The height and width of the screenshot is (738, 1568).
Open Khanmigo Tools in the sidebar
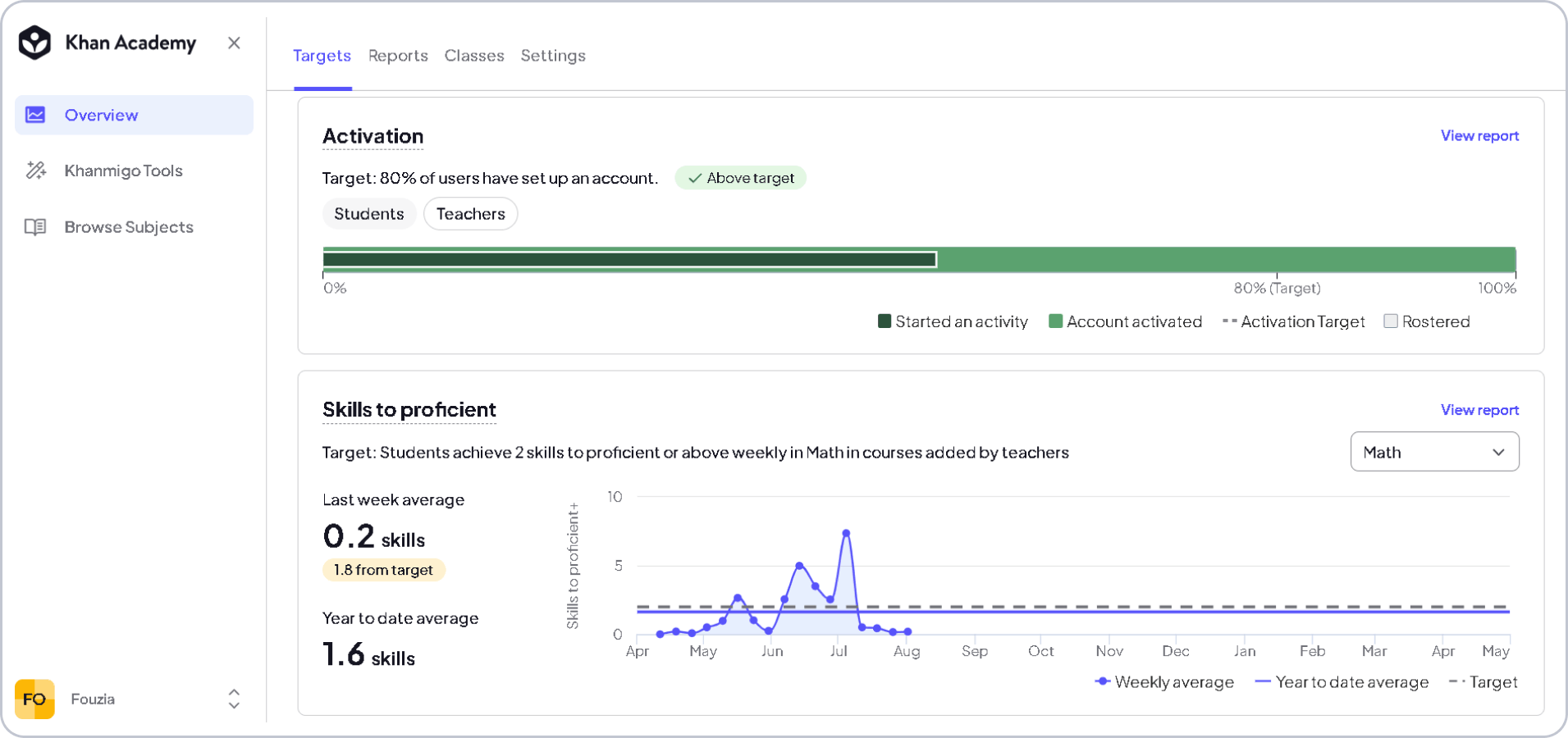click(135, 171)
